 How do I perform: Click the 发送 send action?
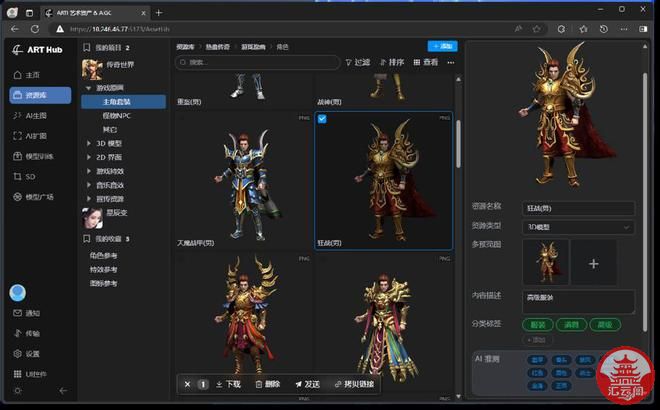307,384
